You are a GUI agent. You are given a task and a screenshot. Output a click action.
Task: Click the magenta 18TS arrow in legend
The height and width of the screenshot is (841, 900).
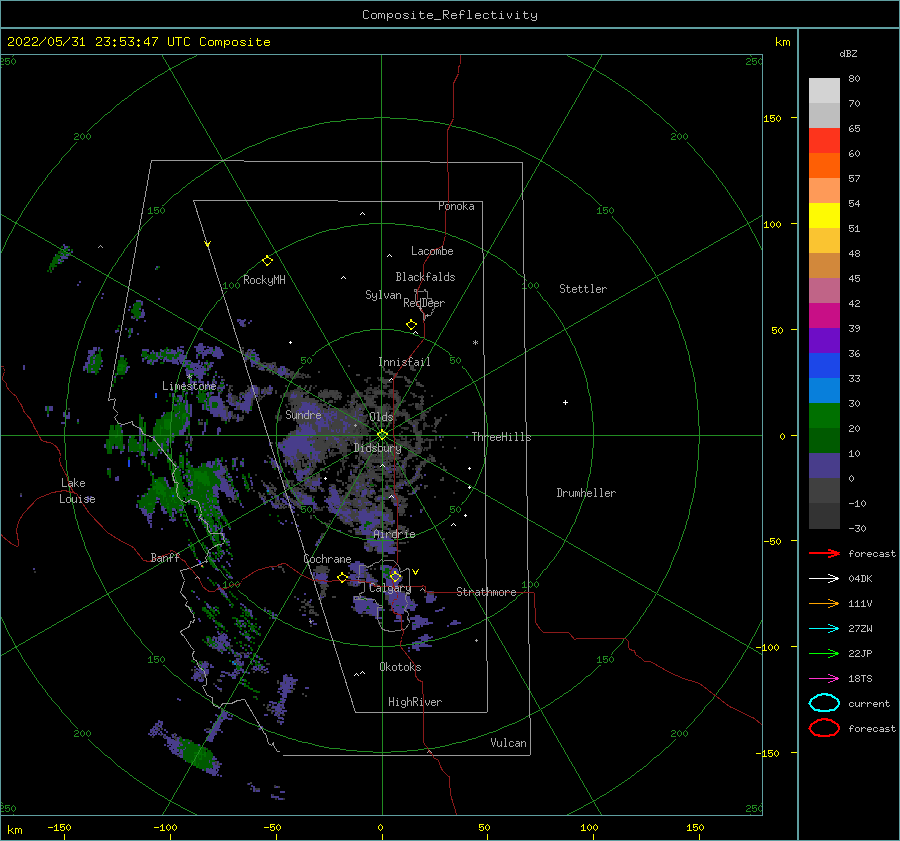tap(824, 679)
